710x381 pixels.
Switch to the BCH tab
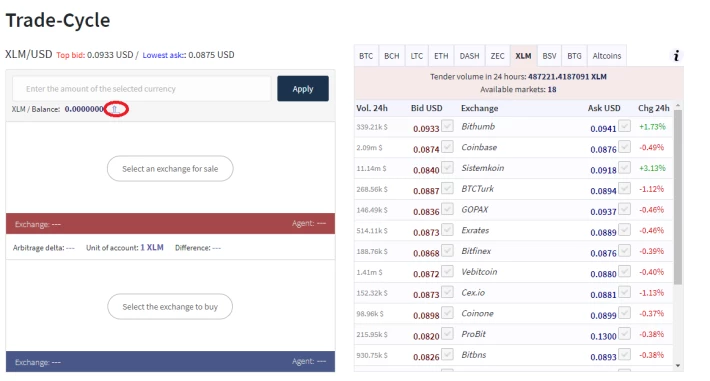click(392, 56)
